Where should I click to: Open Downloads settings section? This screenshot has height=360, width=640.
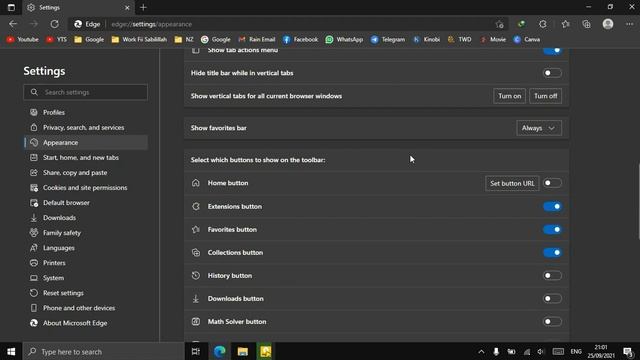coord(86,218)
